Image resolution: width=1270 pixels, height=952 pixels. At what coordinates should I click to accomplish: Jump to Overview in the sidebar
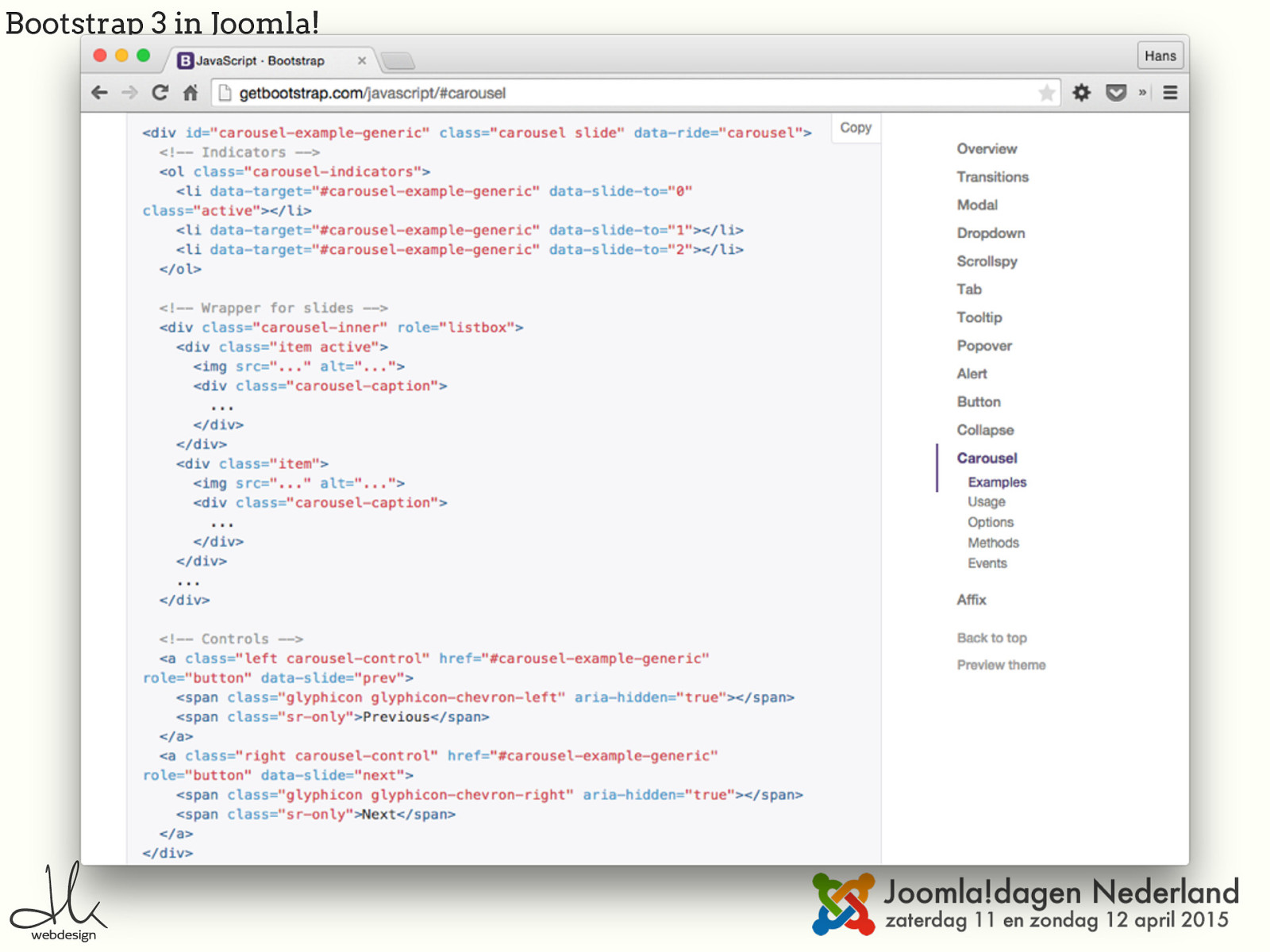click(x=987, y=149)
